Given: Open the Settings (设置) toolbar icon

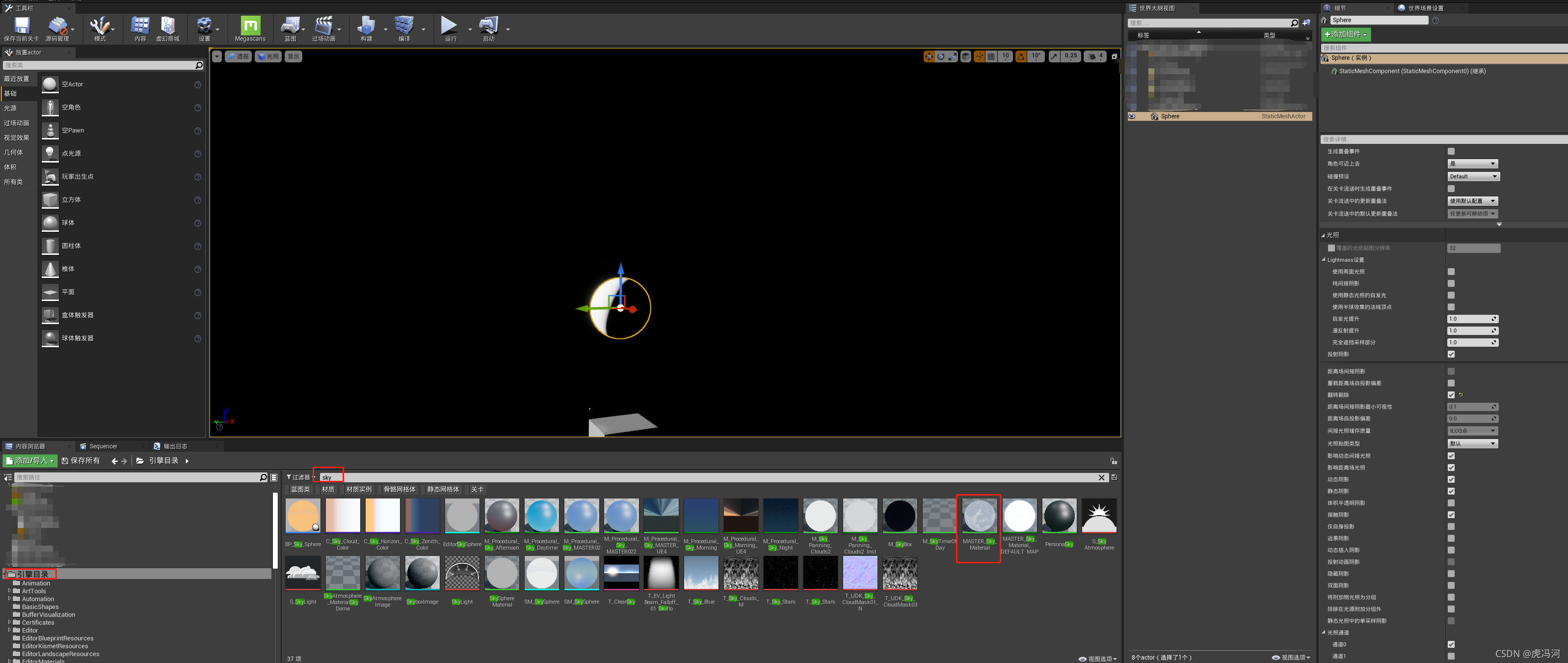Looking at the screenshot, I should tap(204, 26).
